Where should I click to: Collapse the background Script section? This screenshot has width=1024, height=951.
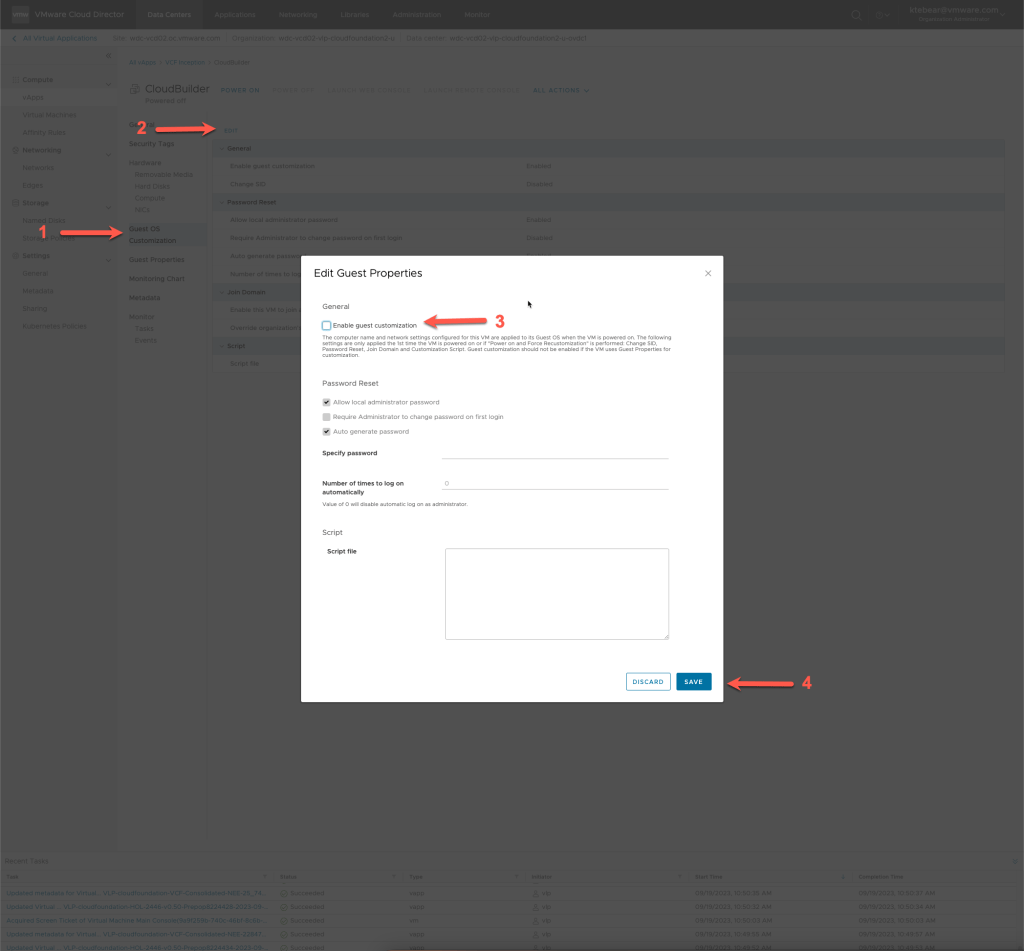pyautogui.click(x=222, y=346)
